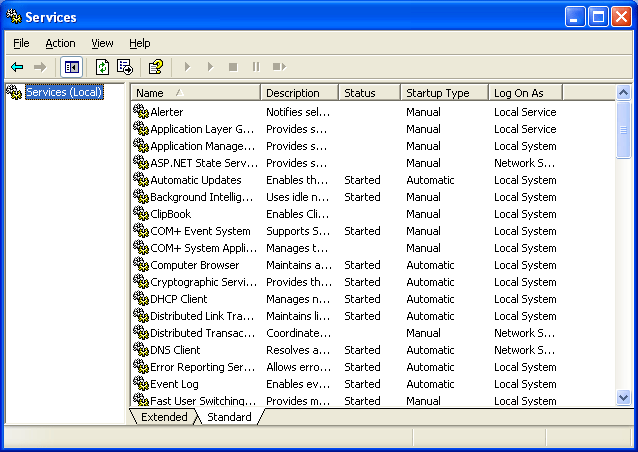Click 'Coordinate...' description cell
This screenshot has height=452, width=638.
pos(298,333)
